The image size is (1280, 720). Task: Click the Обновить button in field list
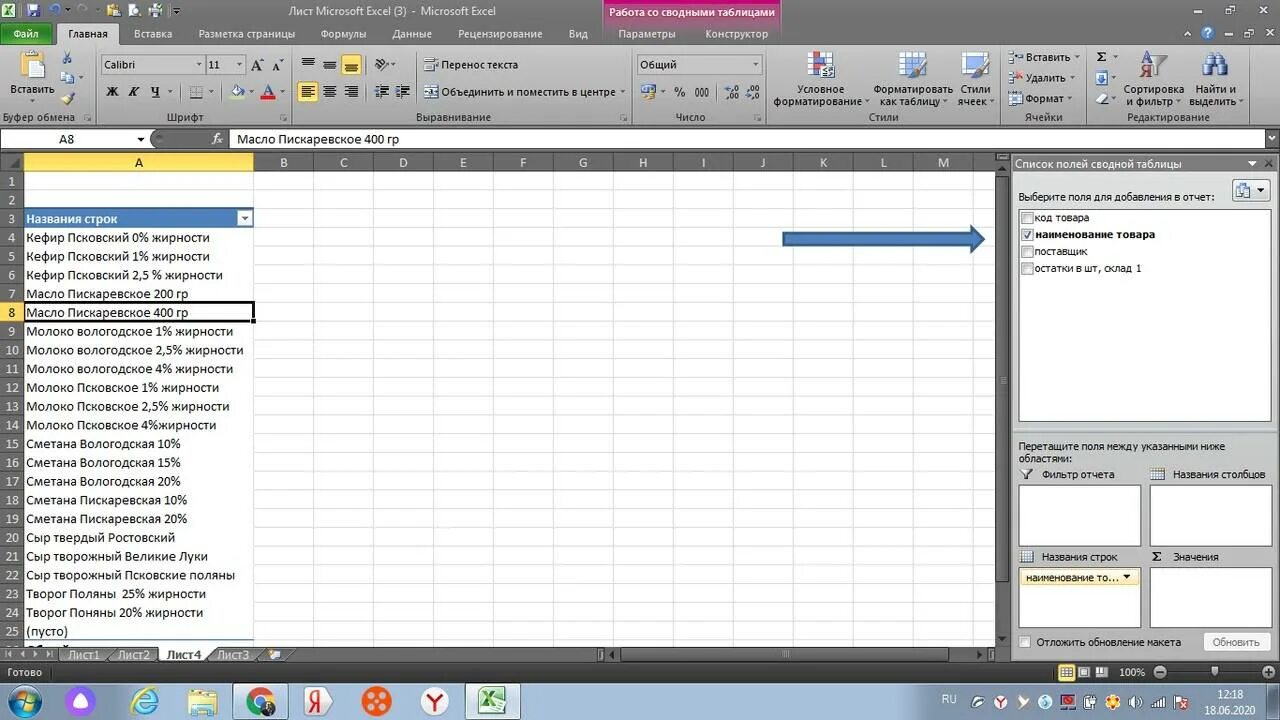point(1236,642)
